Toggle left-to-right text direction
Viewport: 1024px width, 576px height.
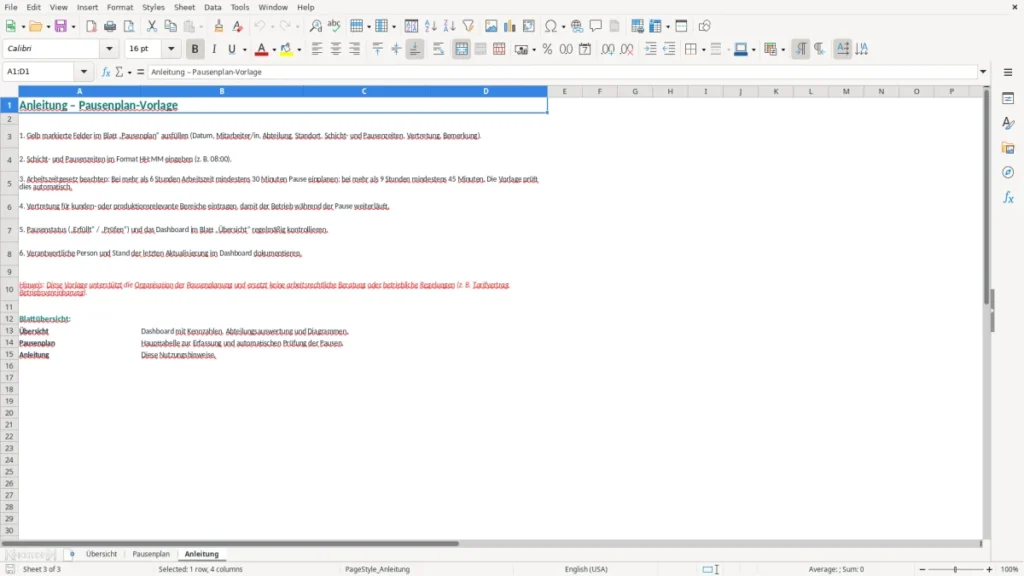[801, 49]
